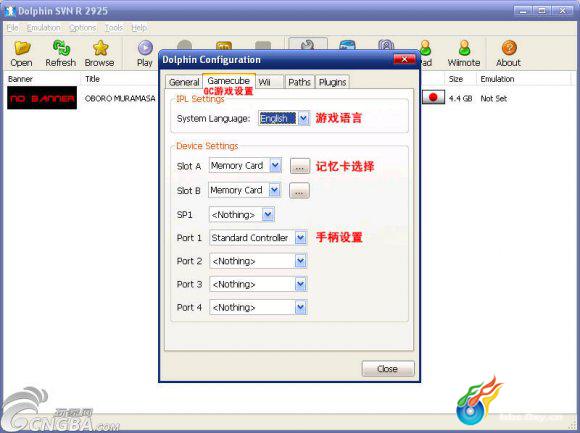Open Port 4 controller dropdown

(x=301, y=307)
